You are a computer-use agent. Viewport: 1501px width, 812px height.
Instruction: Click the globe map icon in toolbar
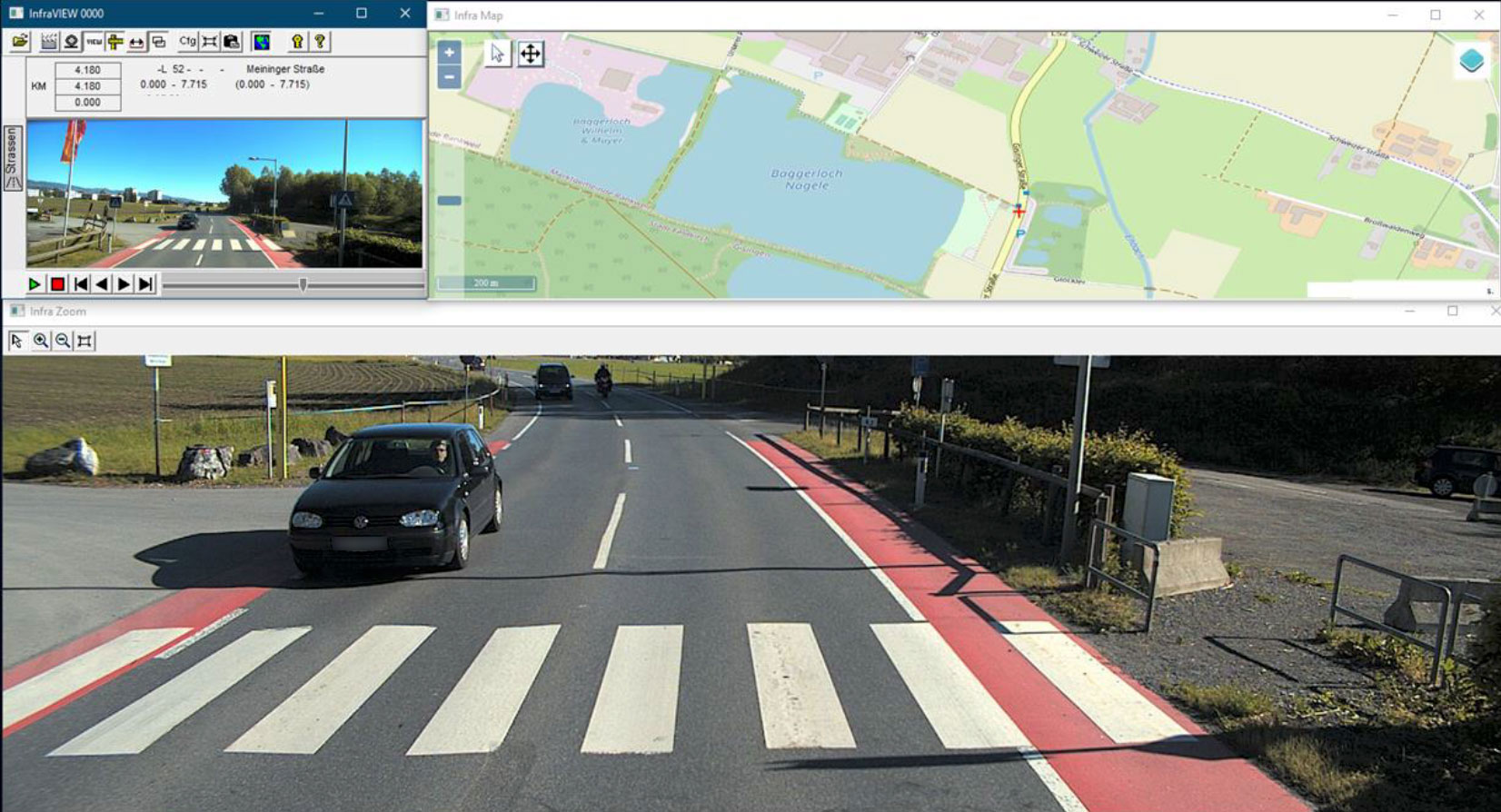[262, 42]
